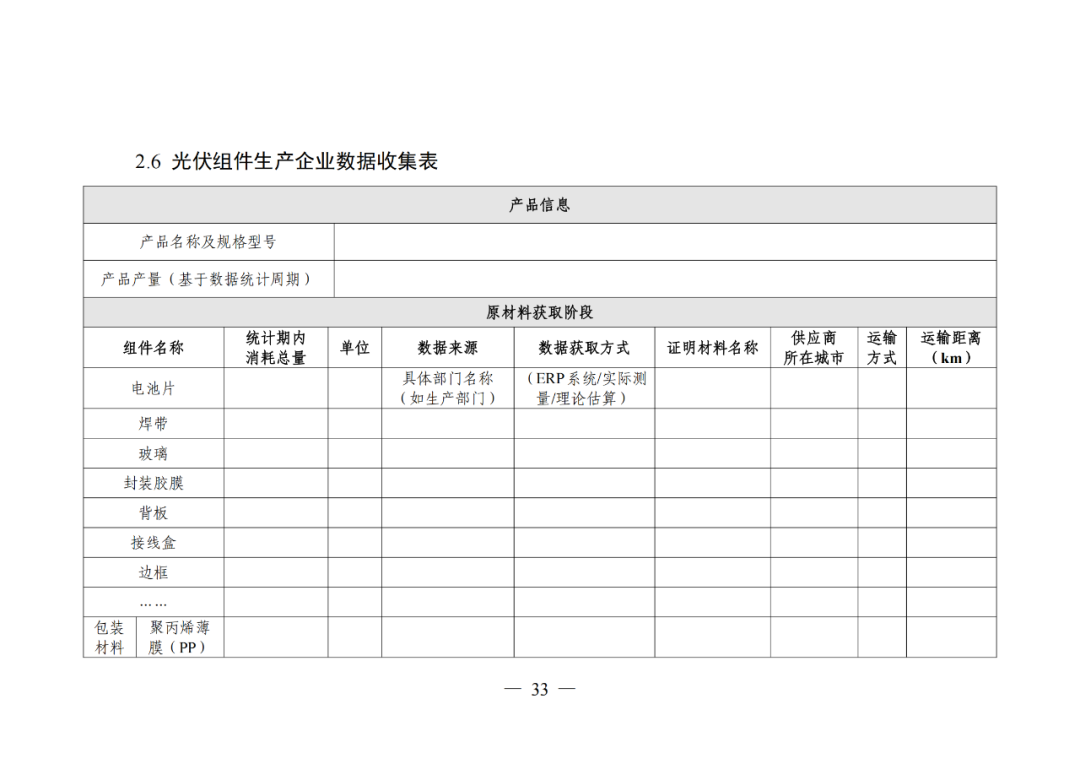Click the 产品信息 header row
This screenshot has height=764, width=1080.
click(x=539, y=205)
